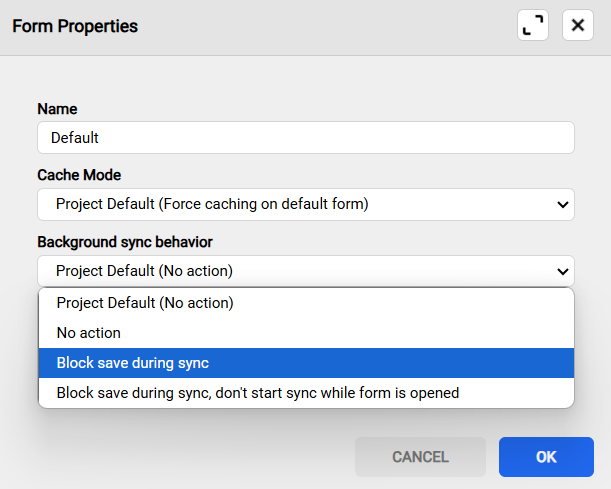Click the Background sync behavior chevron arrow
611x489 pixels.
[560, 271]
